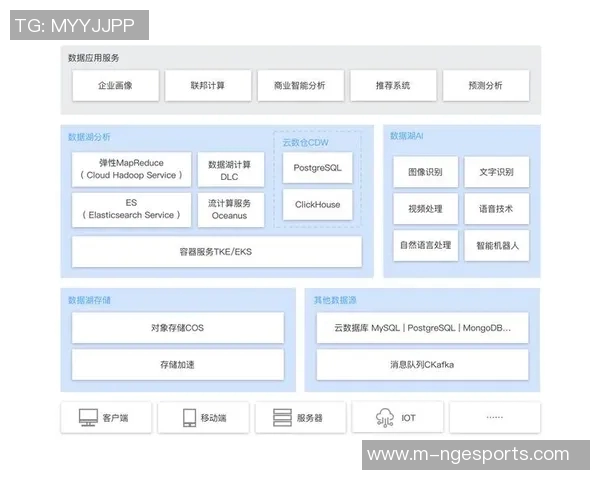Click the 客户端 label text
600x480 pixels.
[x=115, y=418]
